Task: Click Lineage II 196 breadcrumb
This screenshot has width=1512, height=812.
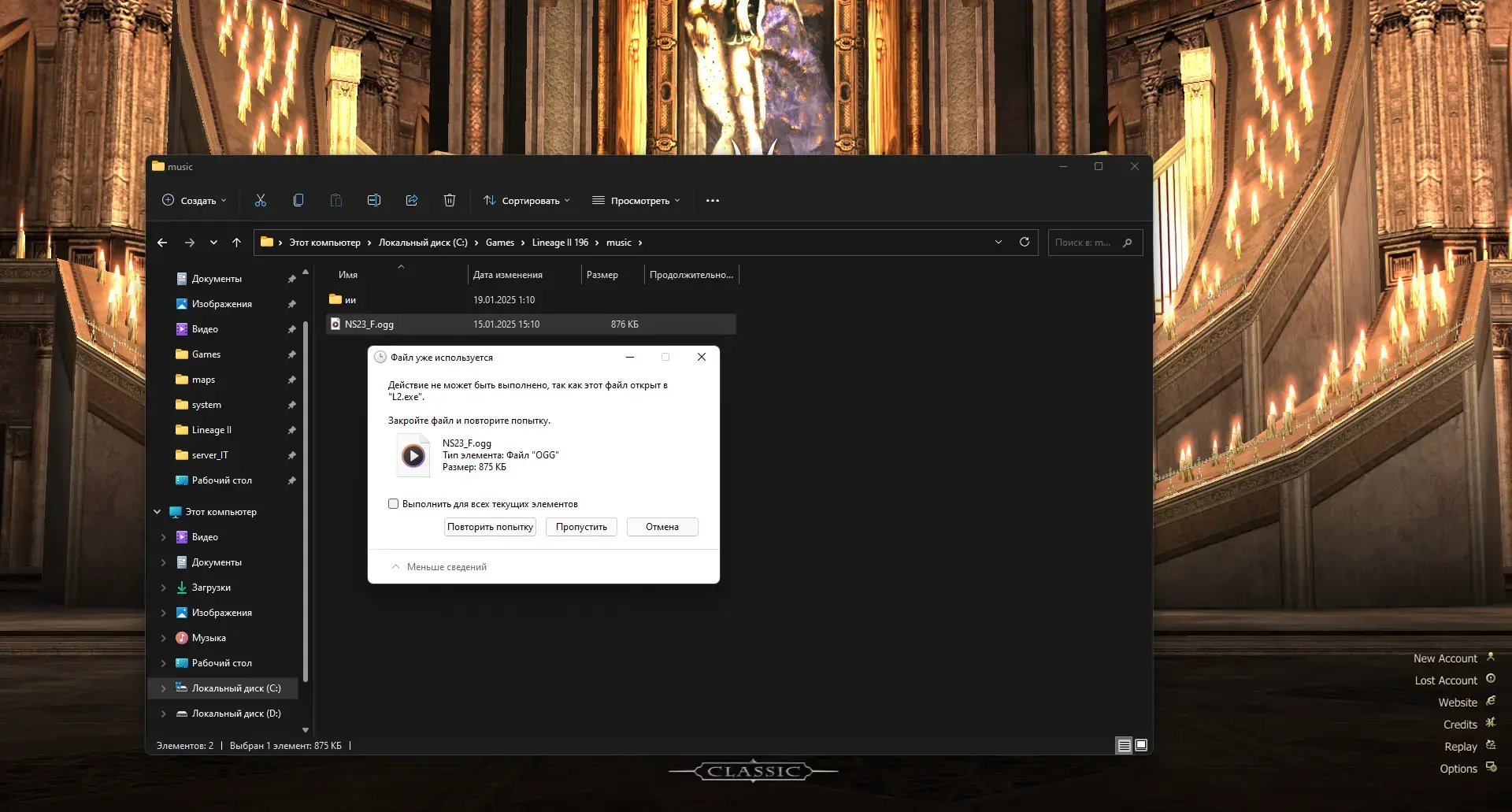Action: 560,243
